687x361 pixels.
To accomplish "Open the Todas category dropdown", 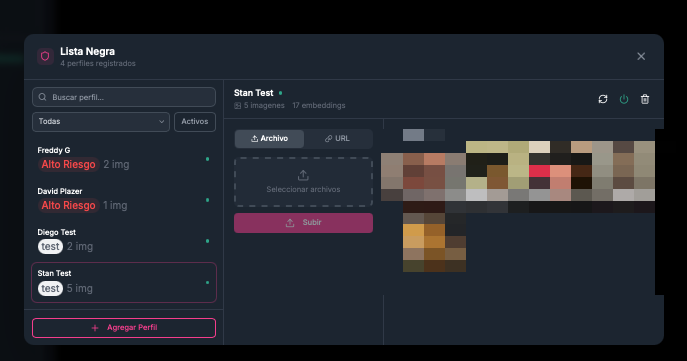I will point(101,122).
